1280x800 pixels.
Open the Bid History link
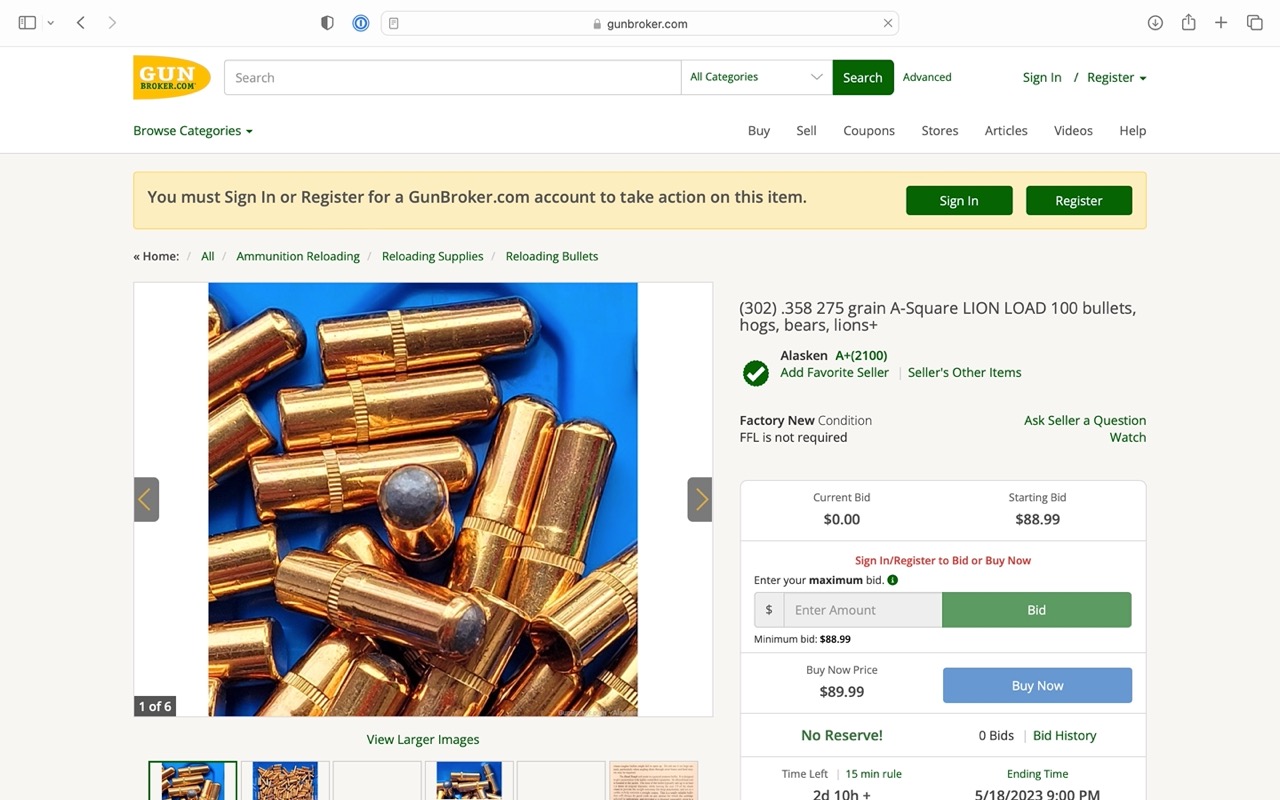1064,736
